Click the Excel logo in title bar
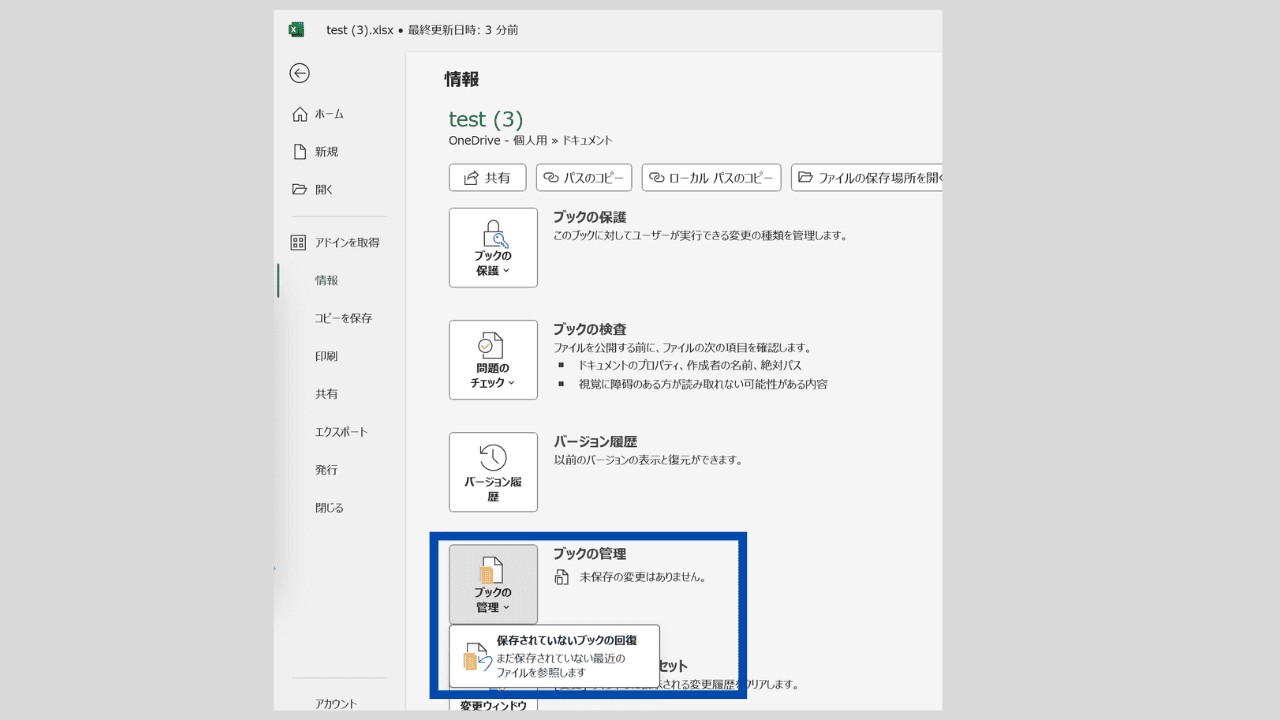Viewport: 1280px width, 720px height. [296, 30]
